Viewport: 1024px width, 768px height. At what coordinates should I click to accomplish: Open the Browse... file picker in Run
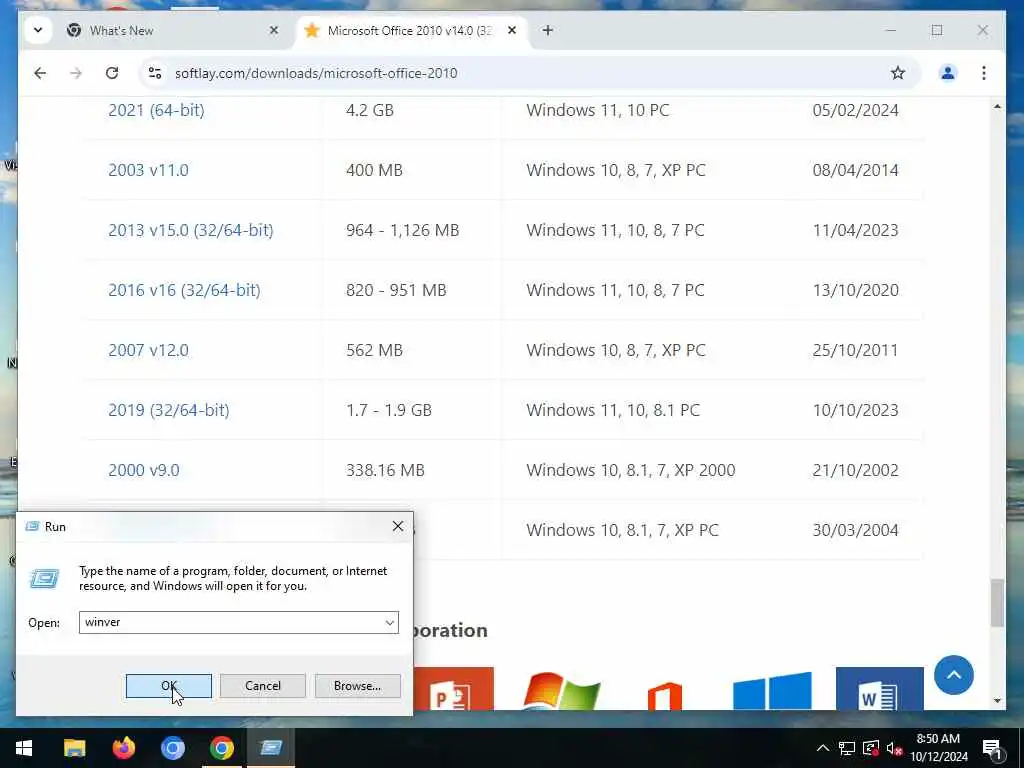(x=357, y=686)
